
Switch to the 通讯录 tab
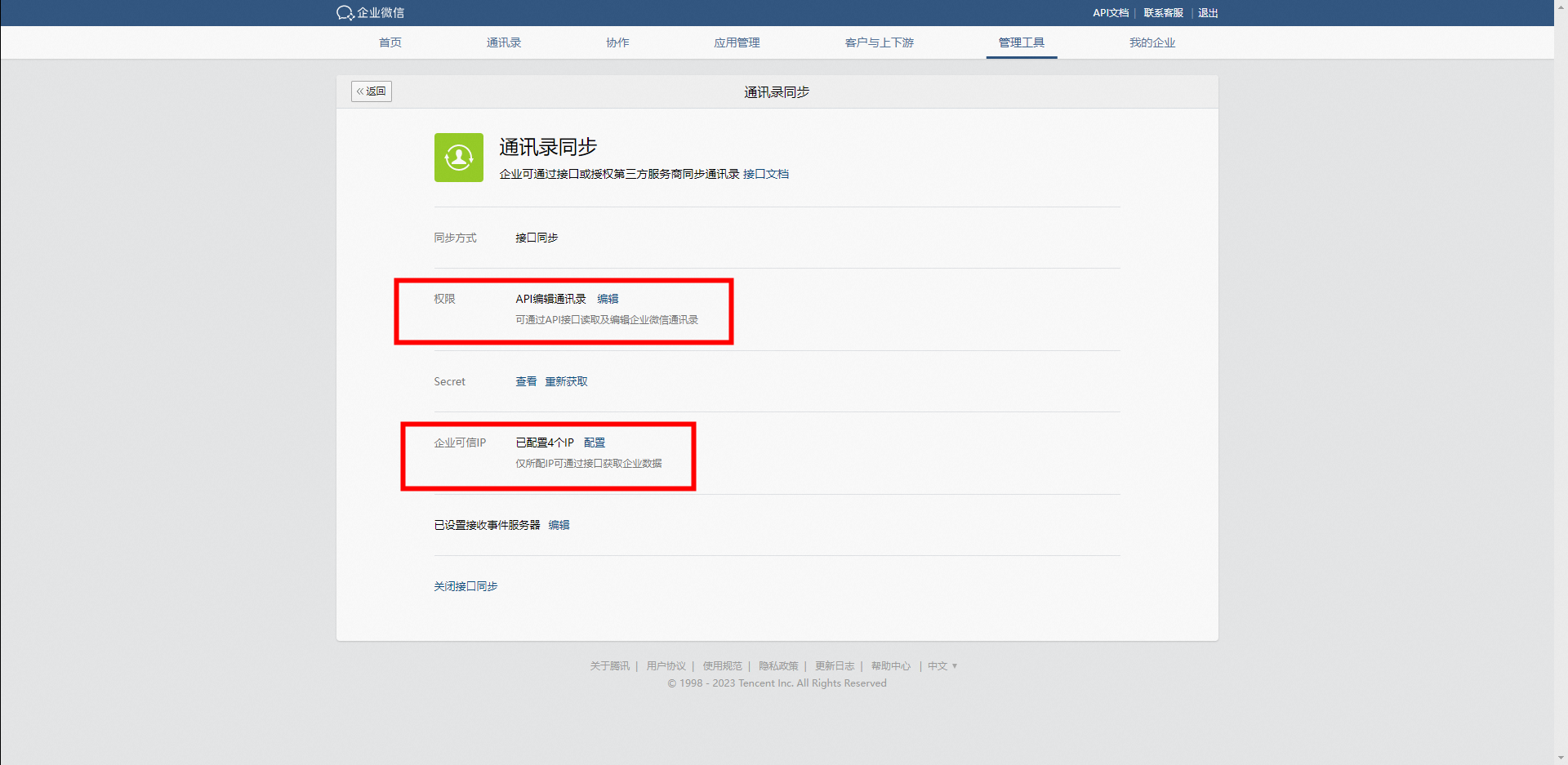(x=503, y=42)
